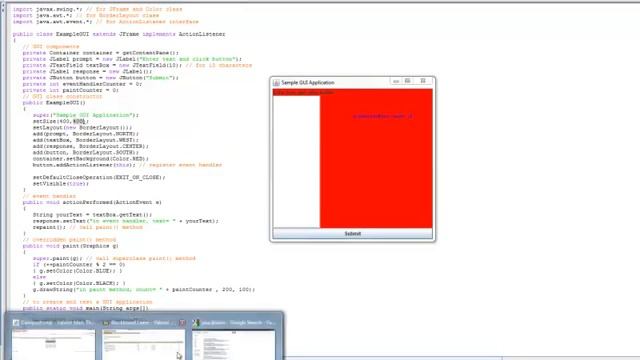Click the 'public ExampleGUI()' constructor line

coord(54,102)
